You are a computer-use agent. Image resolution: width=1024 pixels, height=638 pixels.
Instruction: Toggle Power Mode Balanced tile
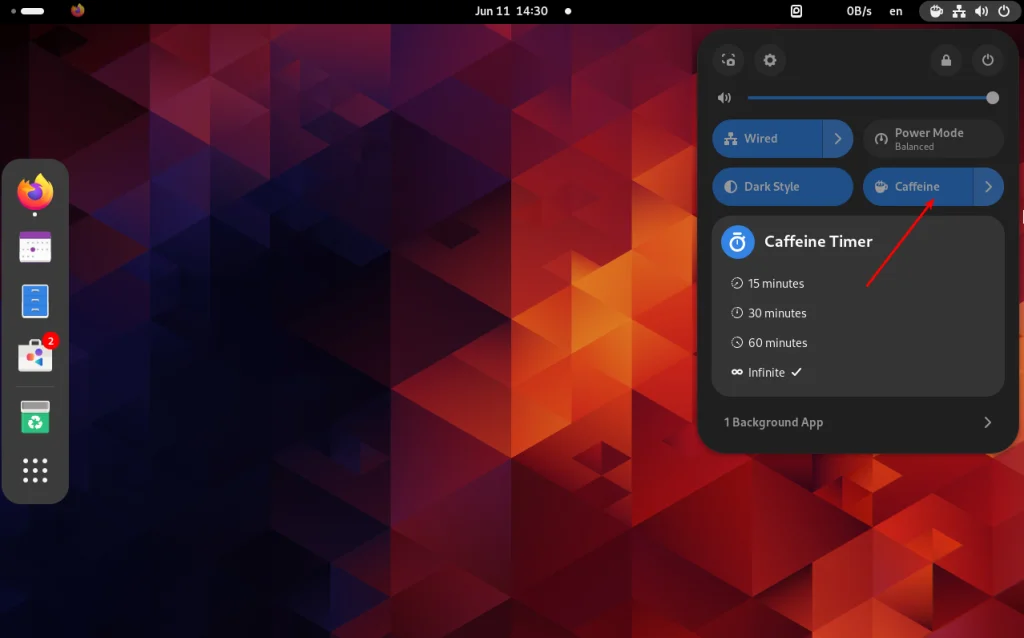(x=933, y=138)
